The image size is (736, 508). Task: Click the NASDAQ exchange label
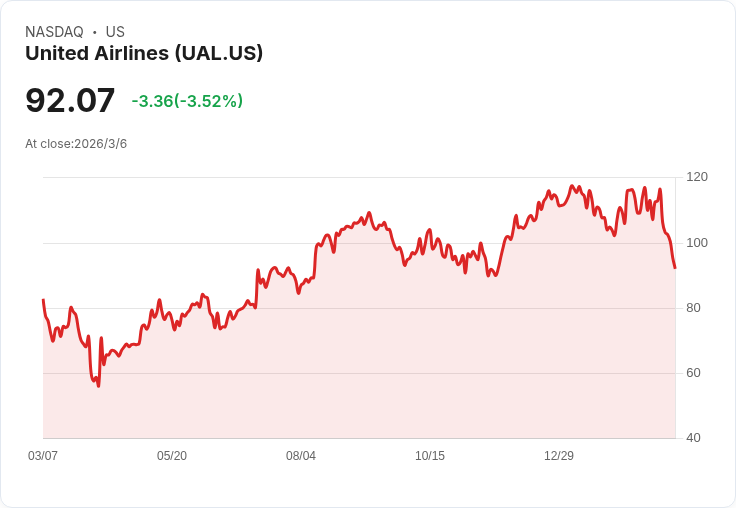(54, 32)
